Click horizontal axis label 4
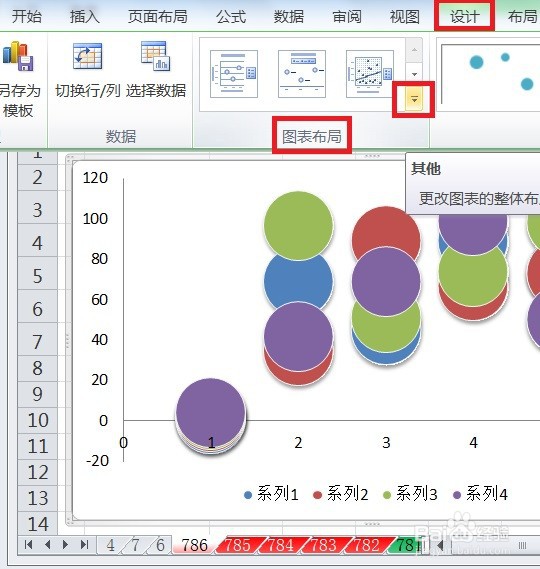 [474, 443]
